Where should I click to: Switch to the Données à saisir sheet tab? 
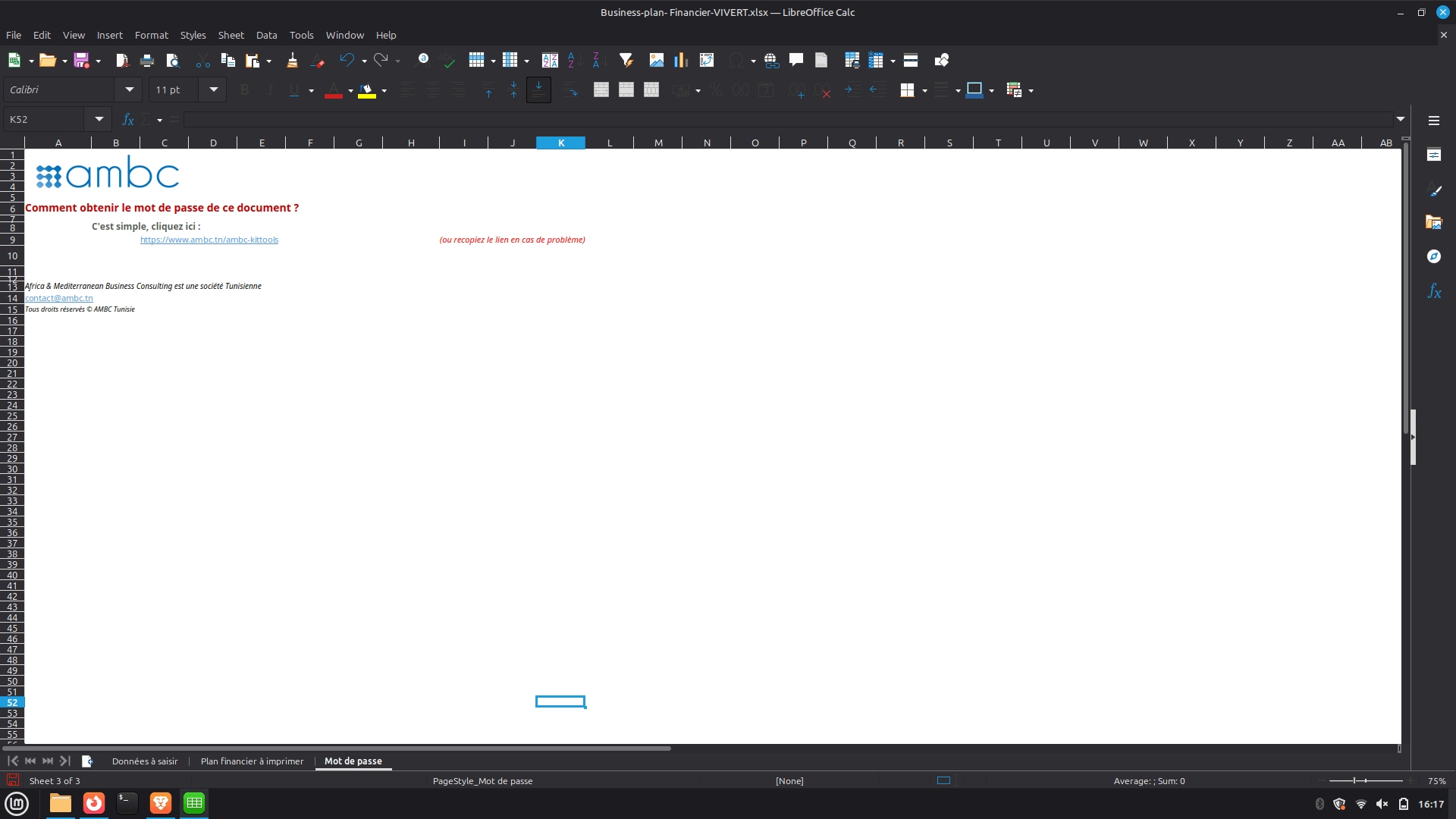(145, 761)
